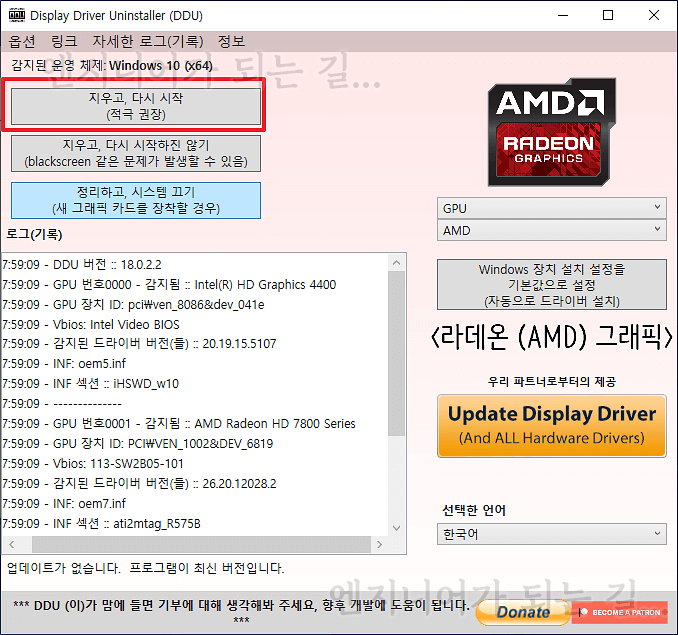
Task: Click log scrollbar up arrow
Action: tap(397, 263)
